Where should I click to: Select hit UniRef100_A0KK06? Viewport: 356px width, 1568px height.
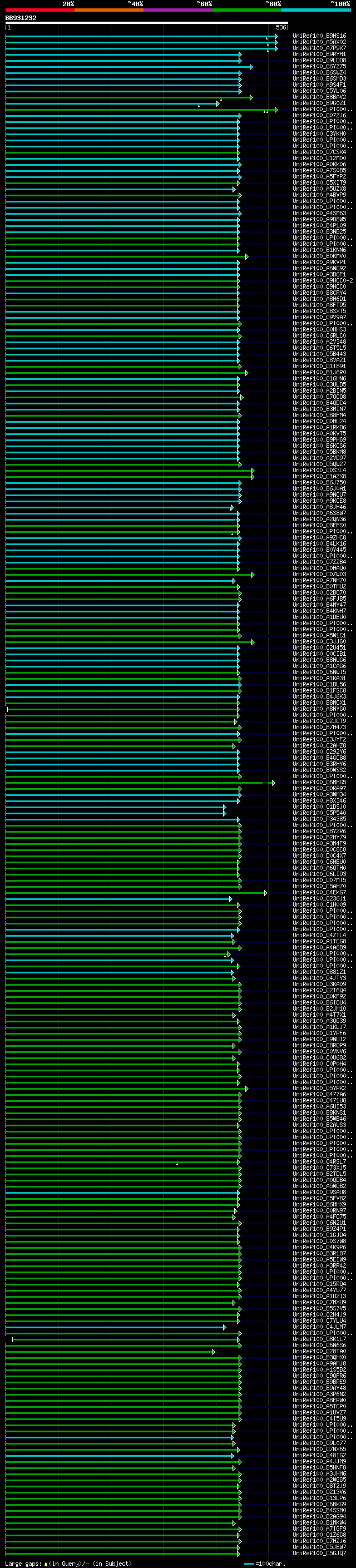point(319,164)
